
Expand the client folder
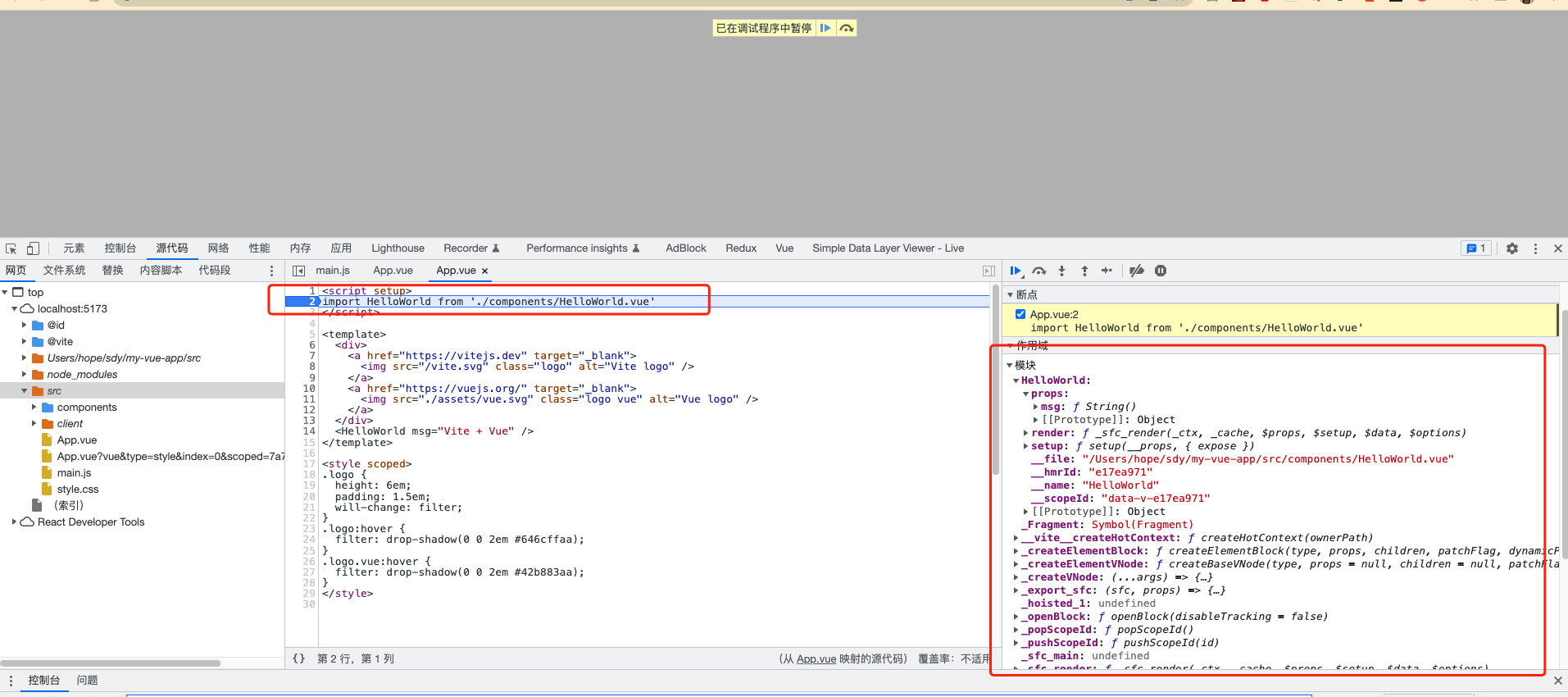coord(34,423)
